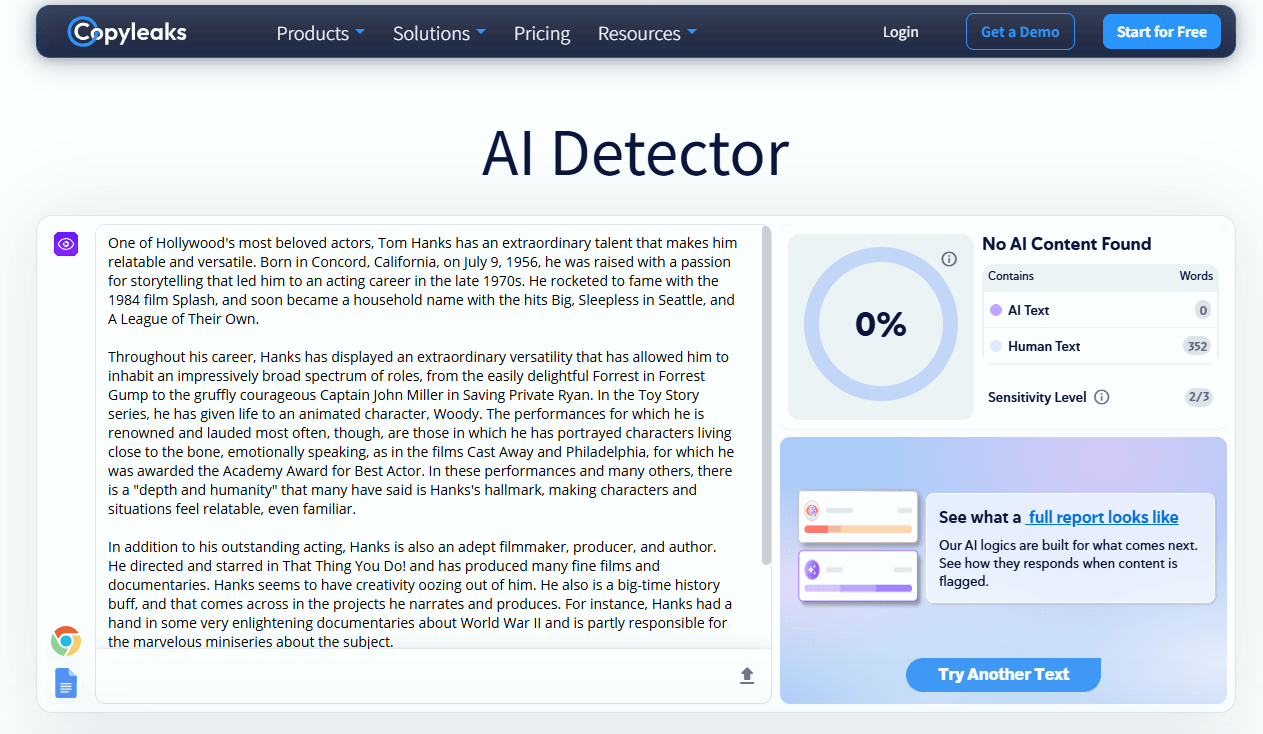Expand the Products dropdown menu

point(320,33)
